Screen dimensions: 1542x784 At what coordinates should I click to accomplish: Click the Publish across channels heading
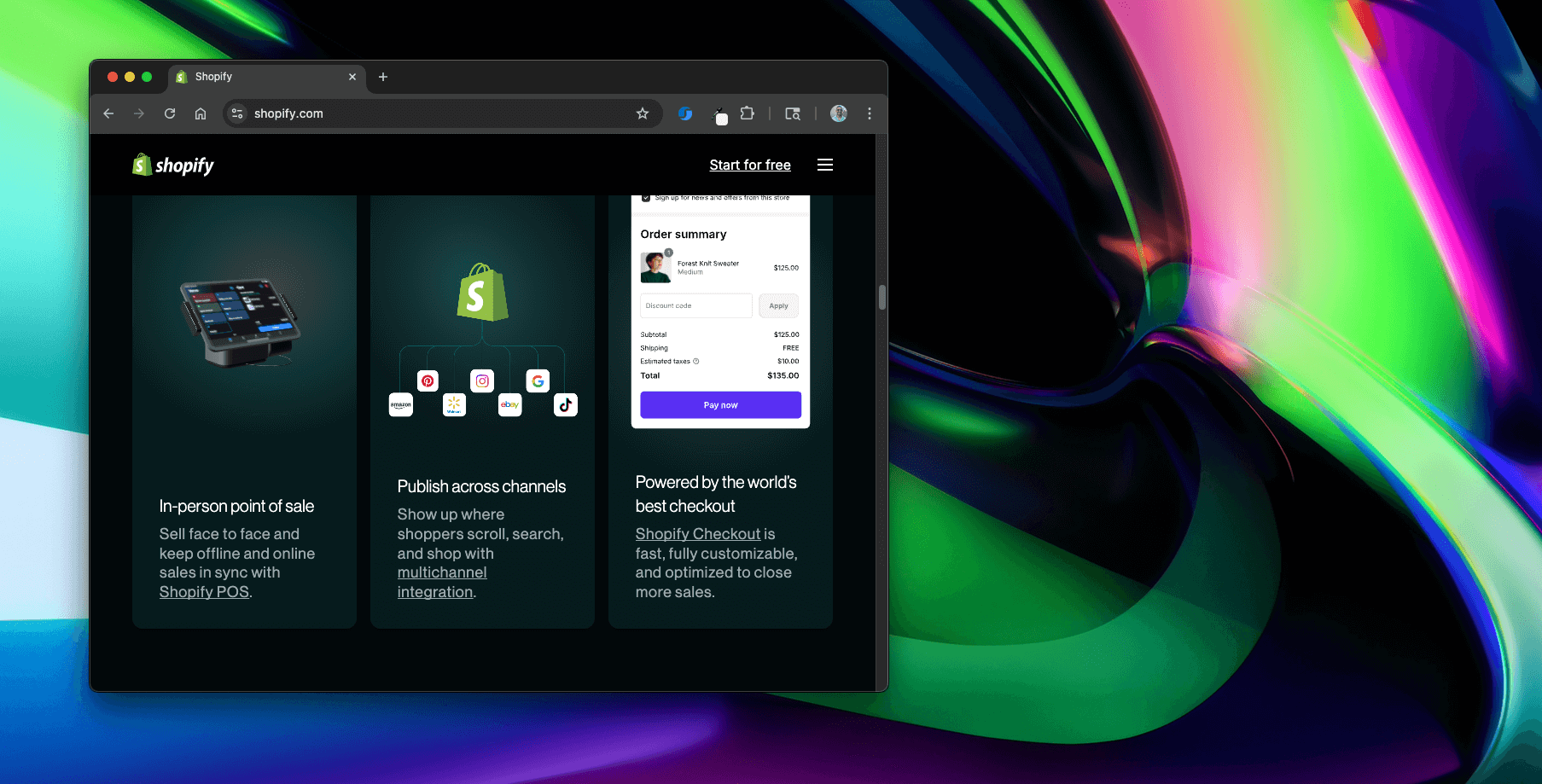[481, 486]
